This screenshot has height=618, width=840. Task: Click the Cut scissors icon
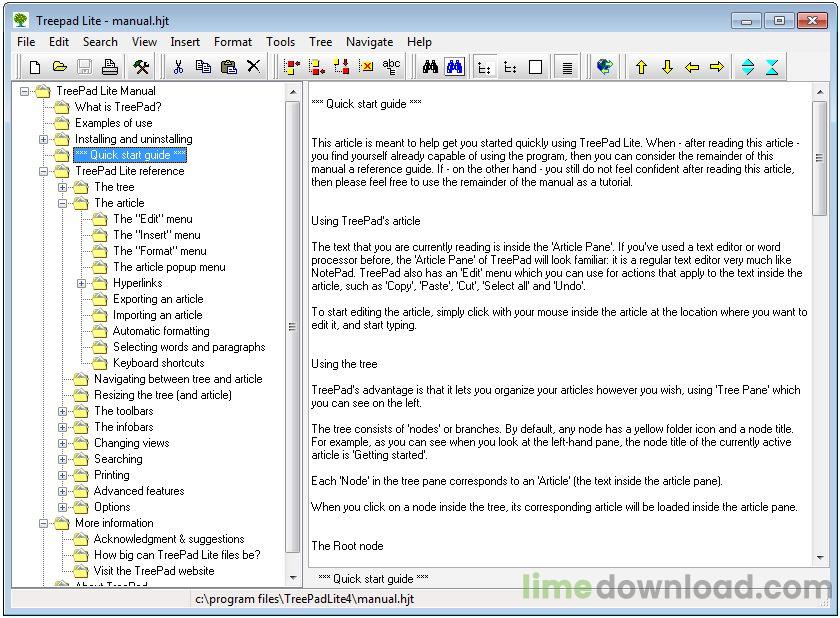(x=178, y=67)
